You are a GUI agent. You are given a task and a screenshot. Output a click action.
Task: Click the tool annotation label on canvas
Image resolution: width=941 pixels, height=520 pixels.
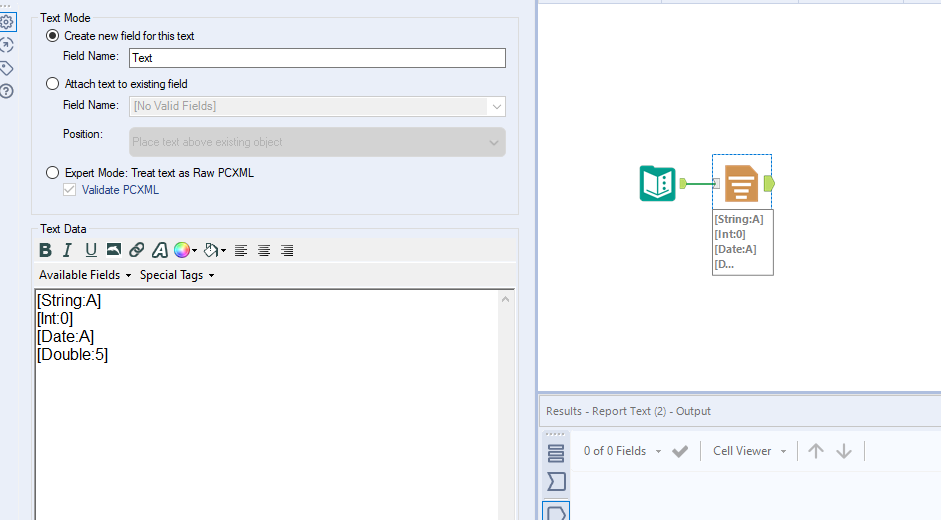click(743, 242)
